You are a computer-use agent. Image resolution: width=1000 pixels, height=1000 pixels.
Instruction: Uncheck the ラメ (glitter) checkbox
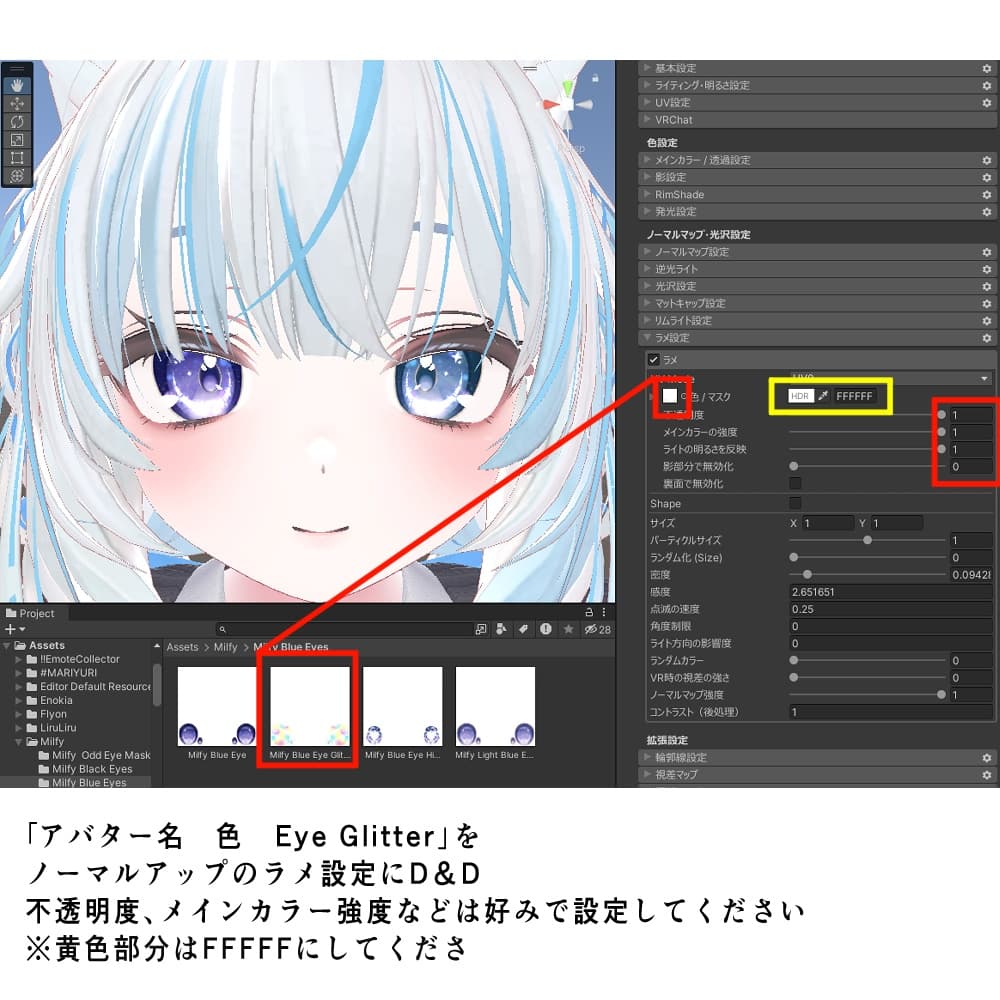653,358
